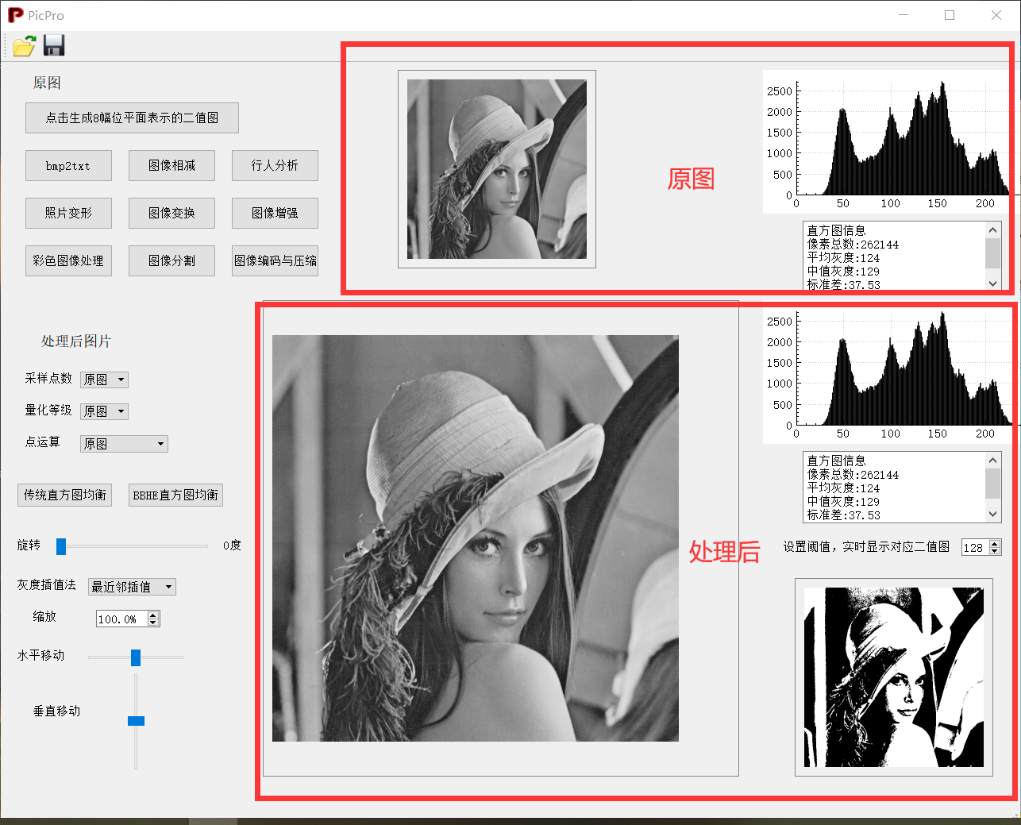Click the 照片变形 button
1021x825 pixels.
point(68,213)
